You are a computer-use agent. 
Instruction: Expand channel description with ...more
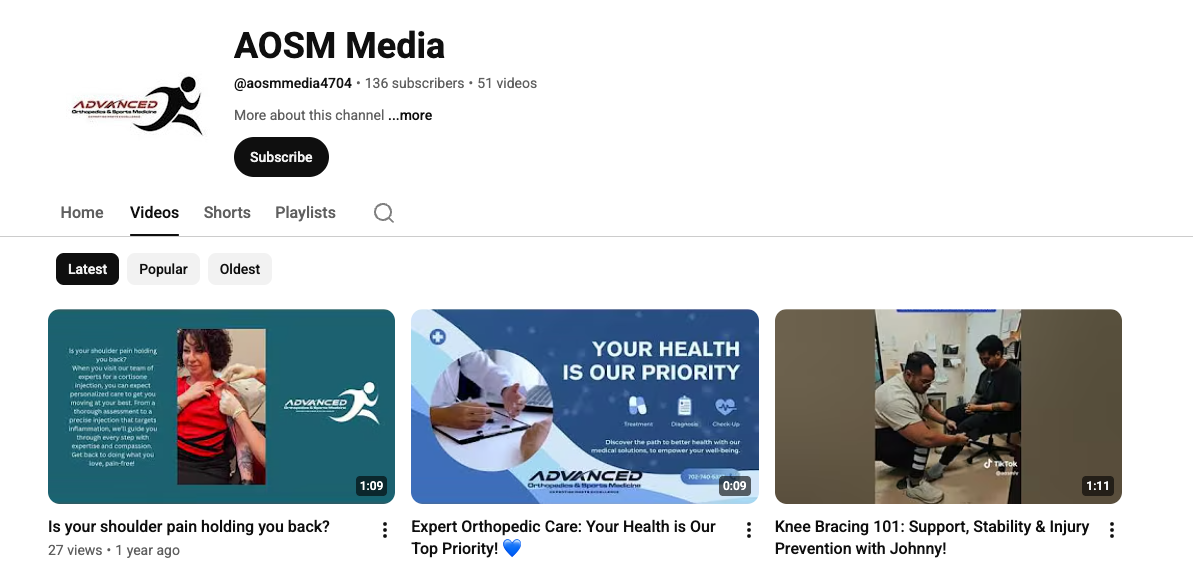tap(410, 116)
